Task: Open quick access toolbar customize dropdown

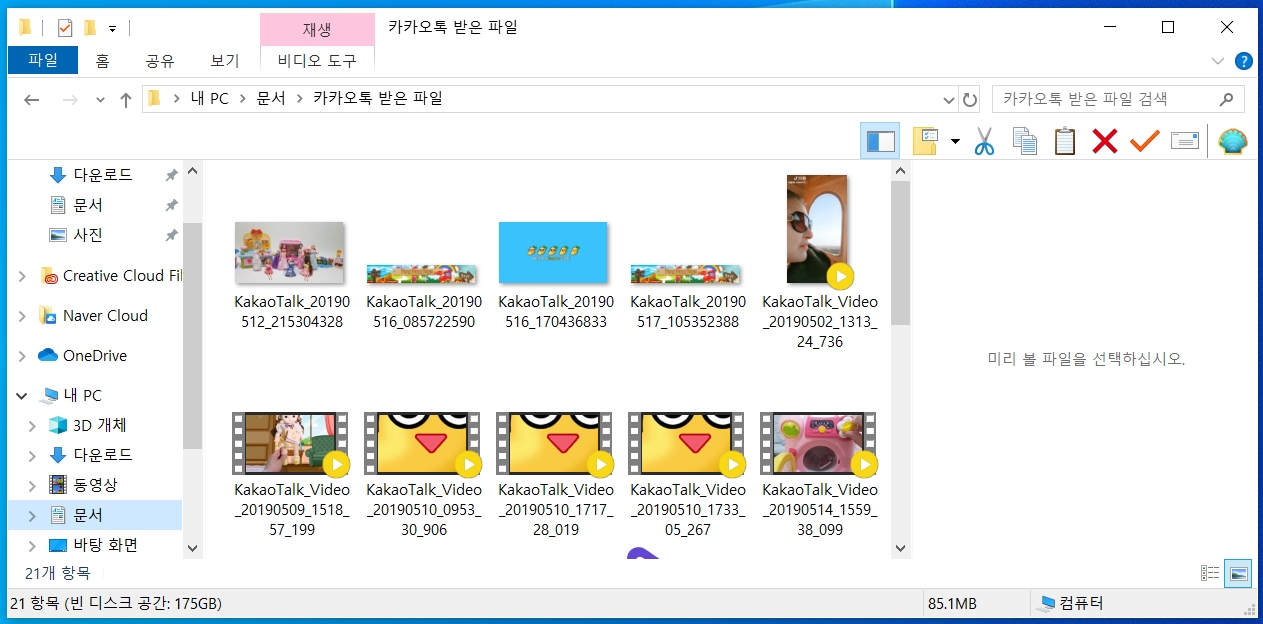Action: (x=112, y=28)
